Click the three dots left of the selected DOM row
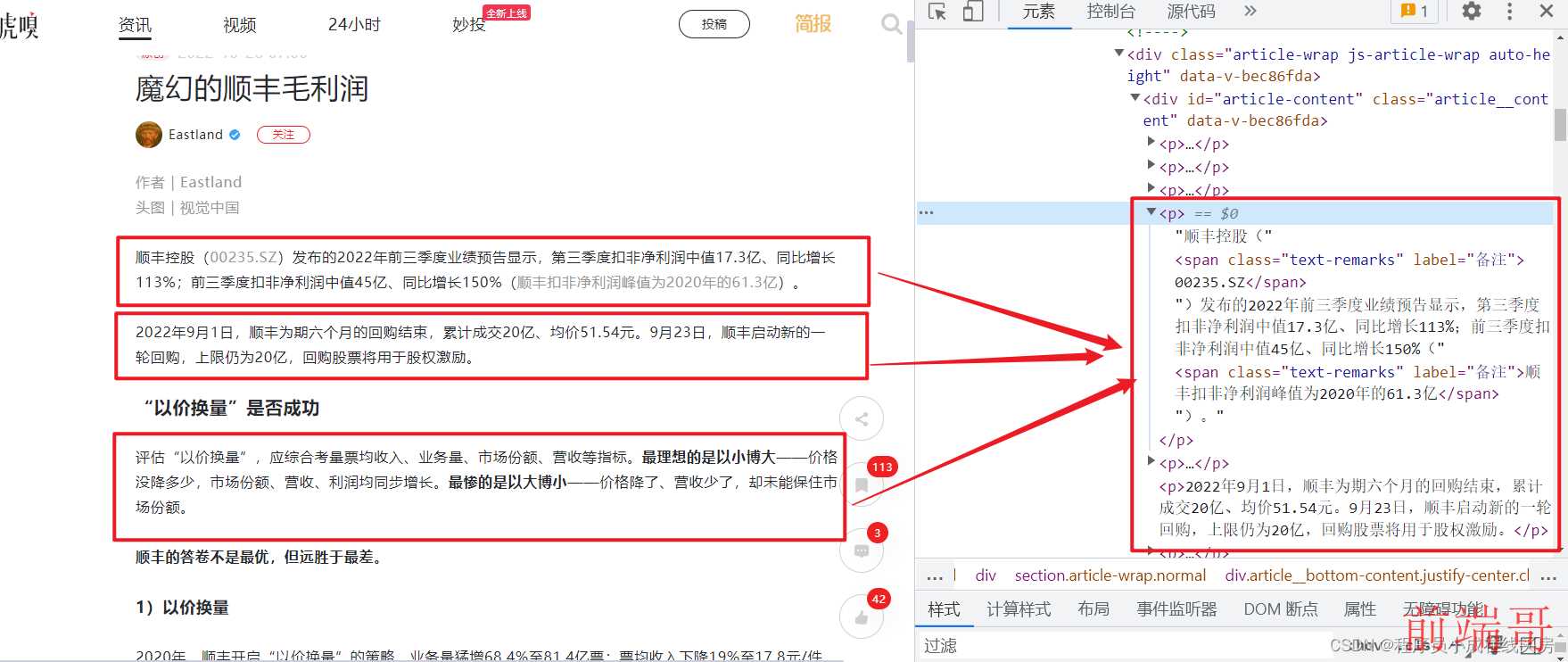Screen dimensions: 1568x662 tap(926, 213)
